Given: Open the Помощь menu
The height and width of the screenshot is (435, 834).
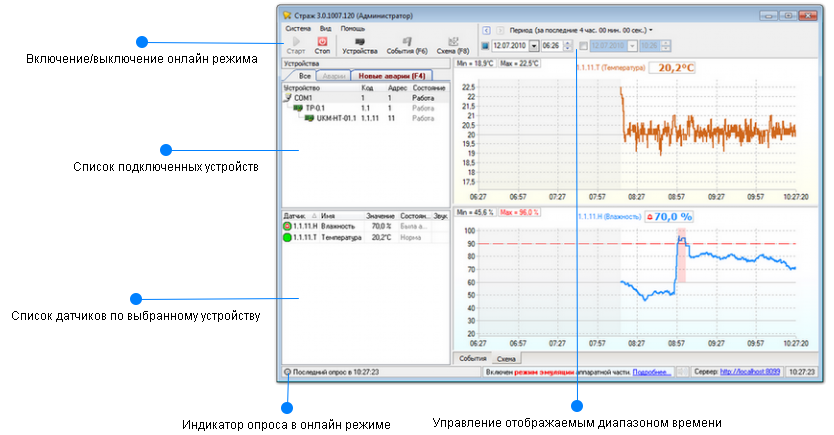Looking at the screenshot, I should [x=353, y=29].
